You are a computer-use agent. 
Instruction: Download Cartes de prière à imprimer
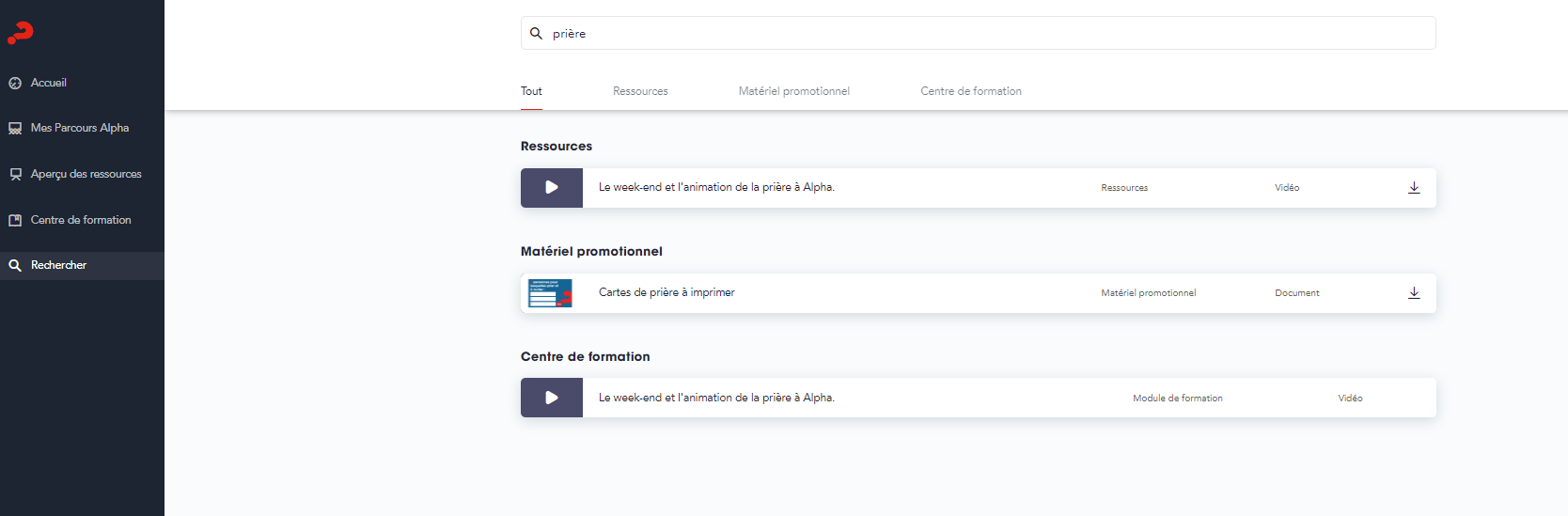(x=1414, y=293)
